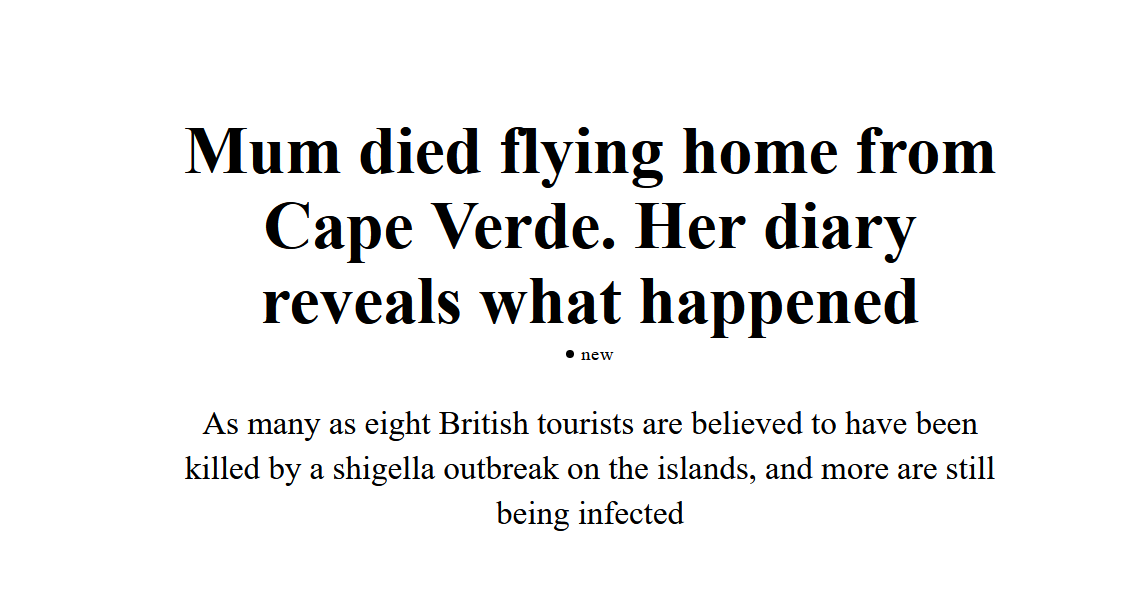This screenshot has height=601, width=1138.
Task: Click the "new" label under the headline
Action: tap(597, 355)
